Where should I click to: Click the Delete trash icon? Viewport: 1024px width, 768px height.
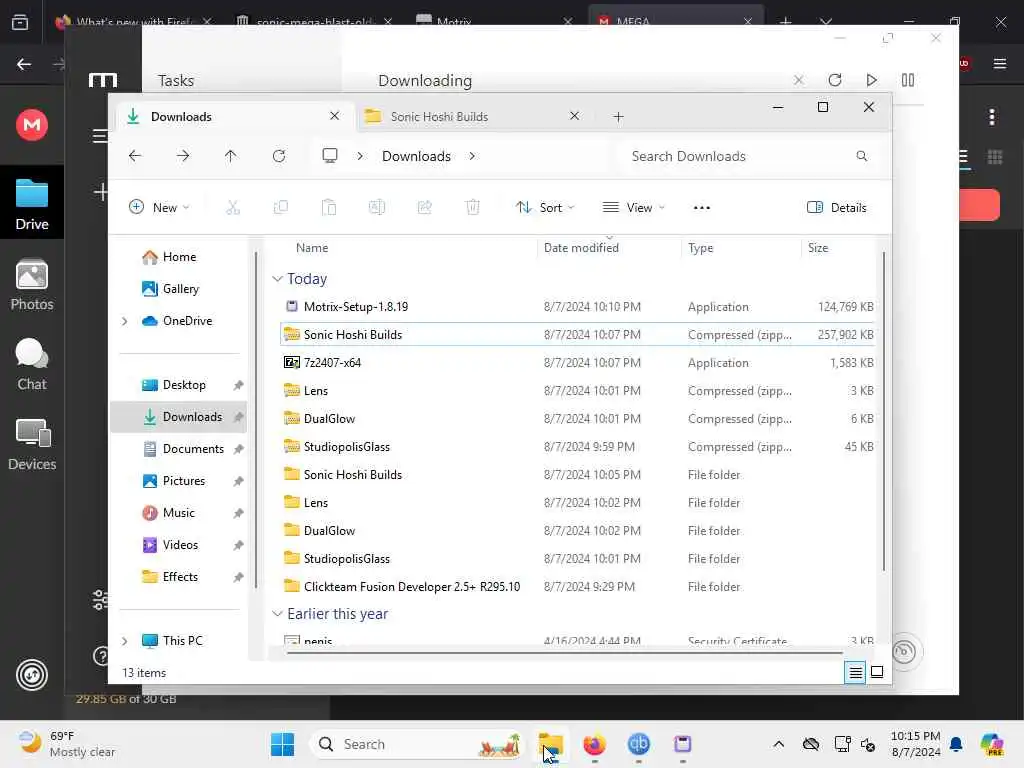tap(473, 208)
